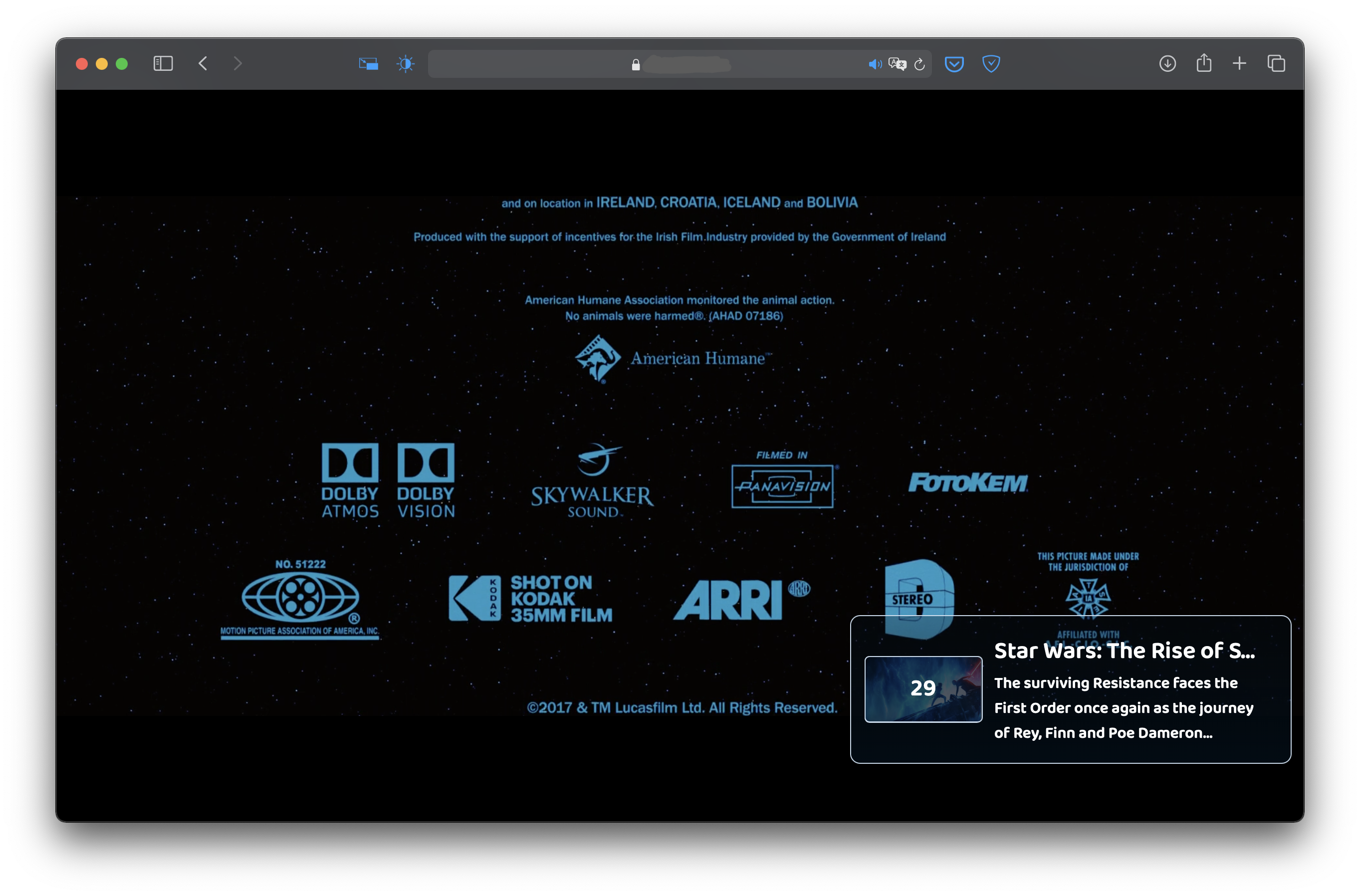The image size is (1360, 896).
Task: Show the downloads list
Action: pos(1167,63)
